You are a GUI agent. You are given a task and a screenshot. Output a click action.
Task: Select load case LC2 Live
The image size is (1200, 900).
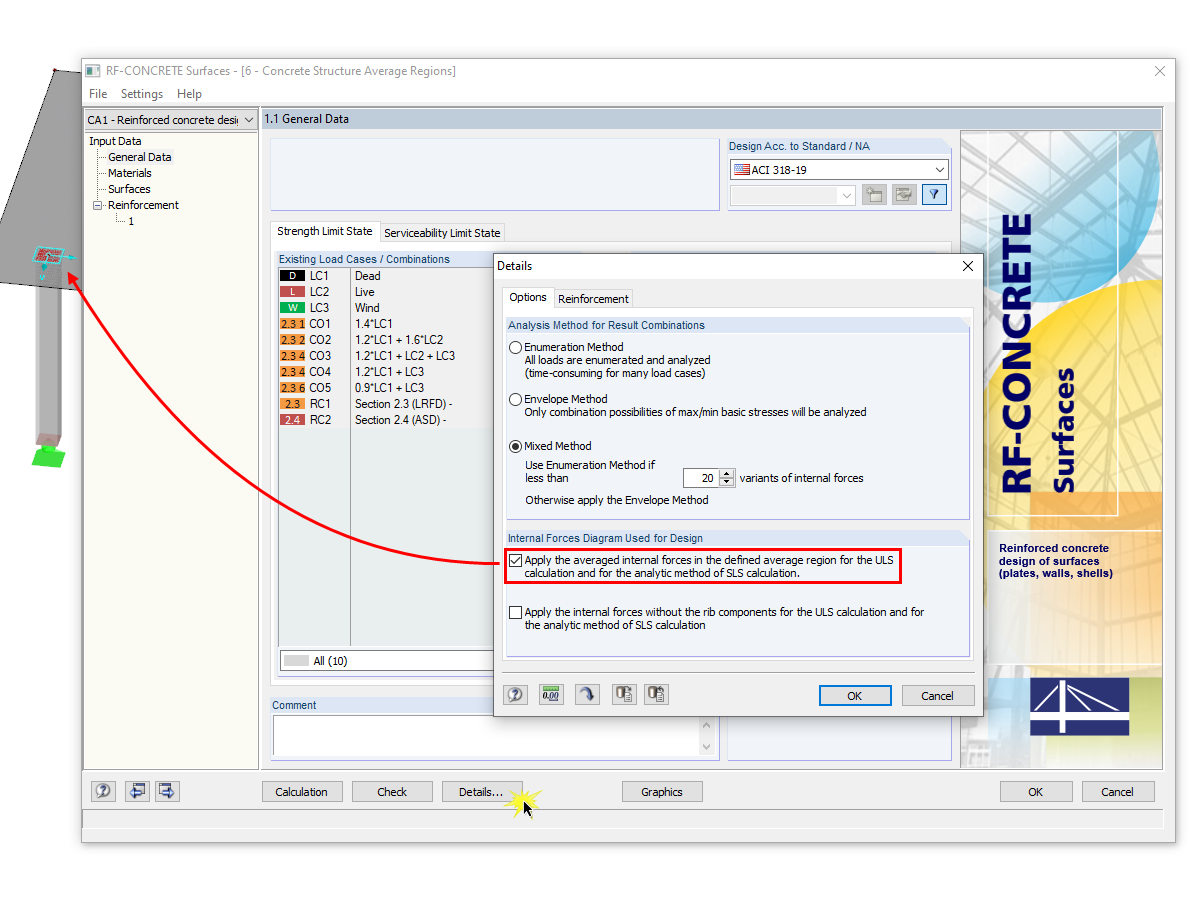[x=386, y=292]
